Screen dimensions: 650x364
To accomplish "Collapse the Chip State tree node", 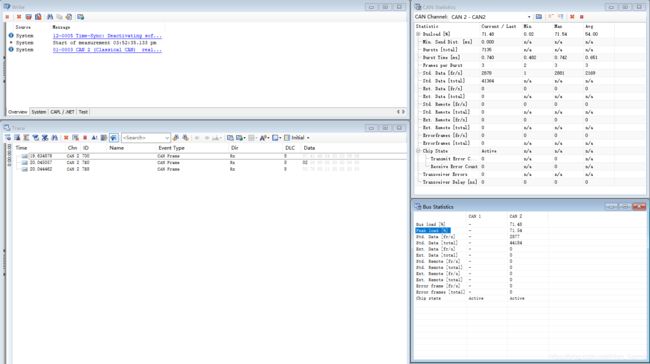I will click(418, 151).
